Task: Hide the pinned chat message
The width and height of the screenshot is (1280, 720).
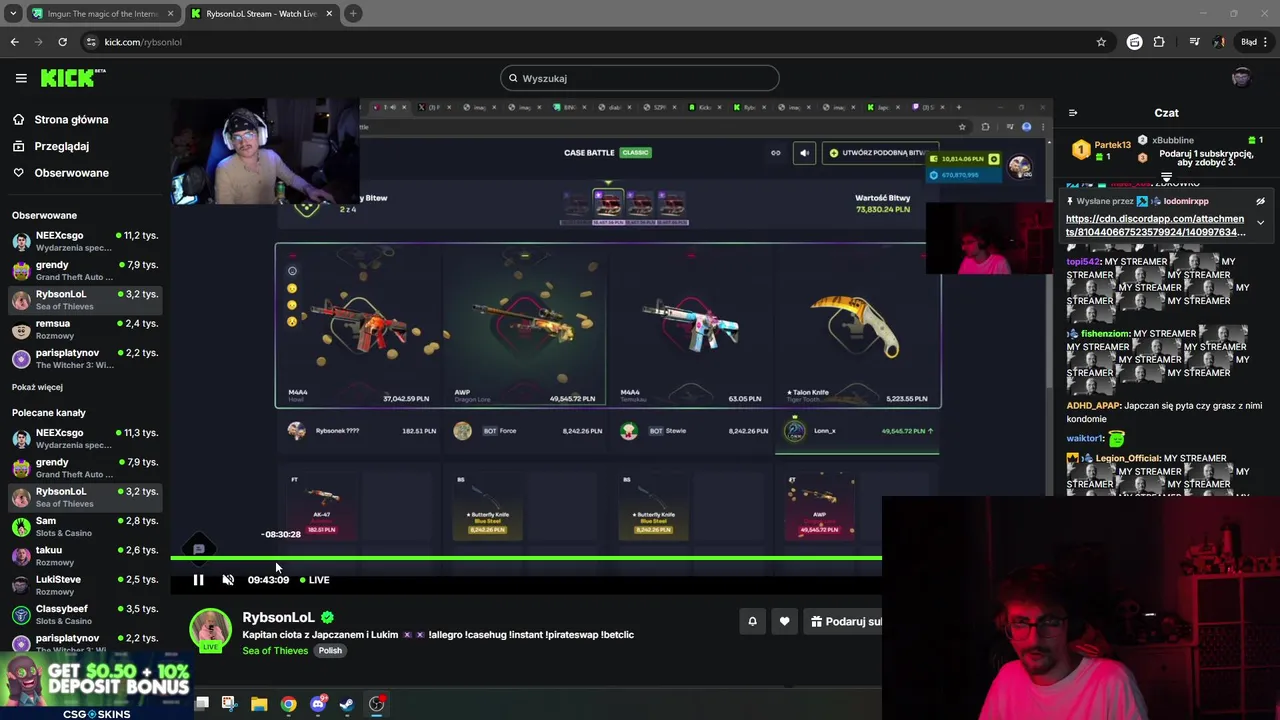Action: point(1260,201)
